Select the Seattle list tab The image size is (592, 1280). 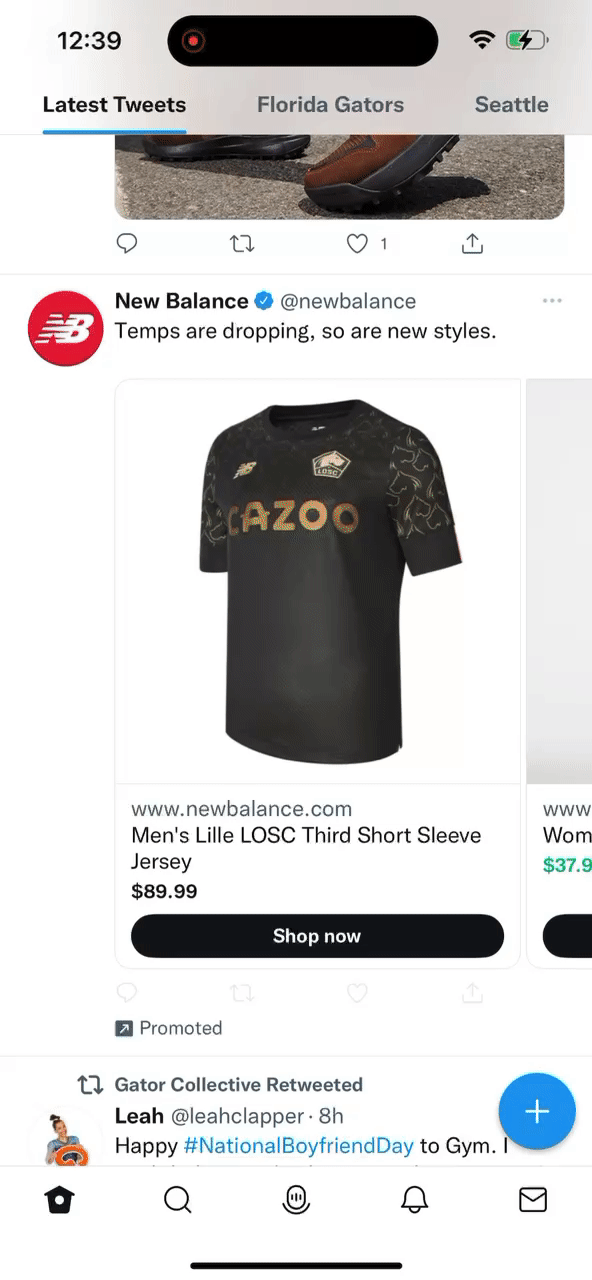512,104
